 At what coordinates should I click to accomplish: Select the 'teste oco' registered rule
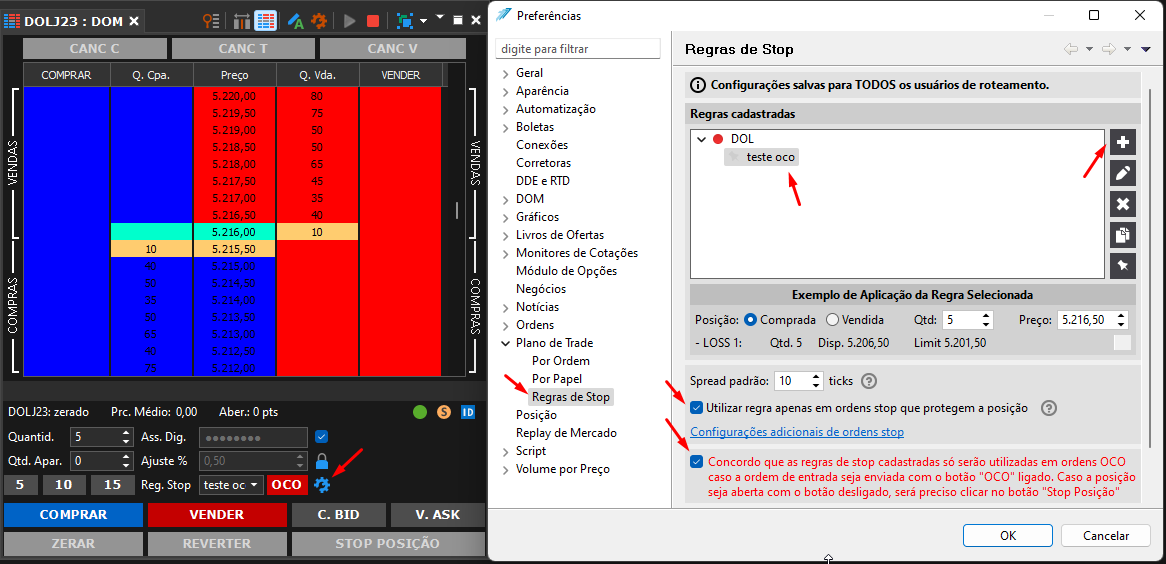pyautogui.click(x=763, y=157)
